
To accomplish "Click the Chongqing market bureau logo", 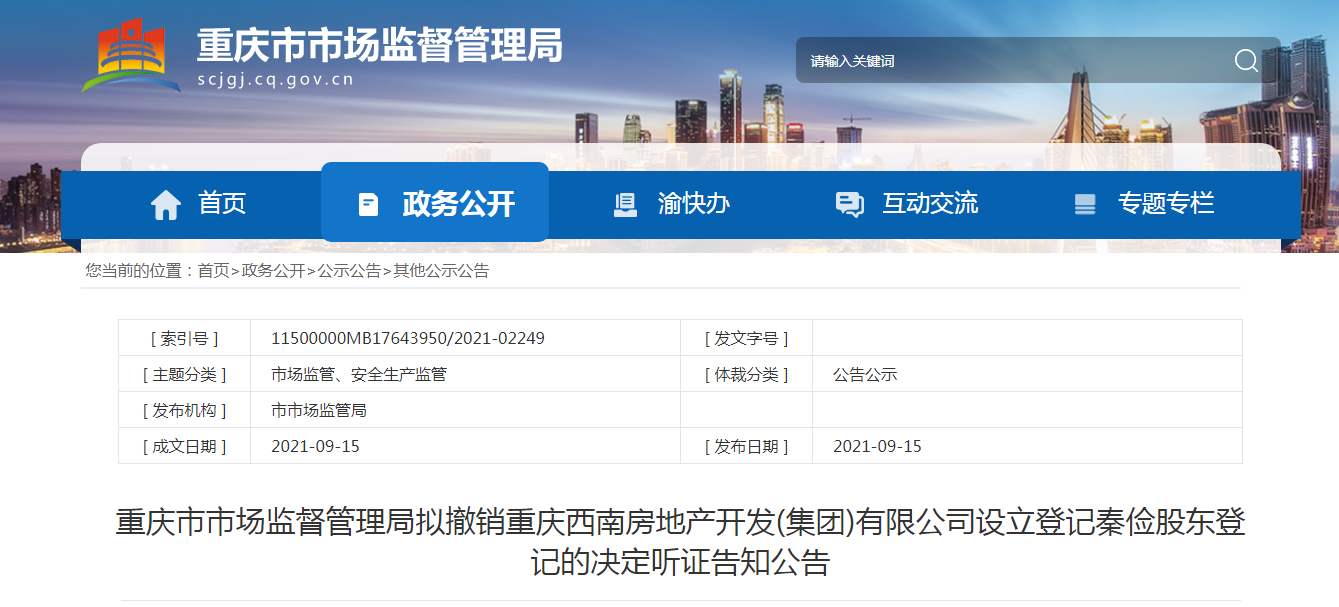I will tap(131, 55).
